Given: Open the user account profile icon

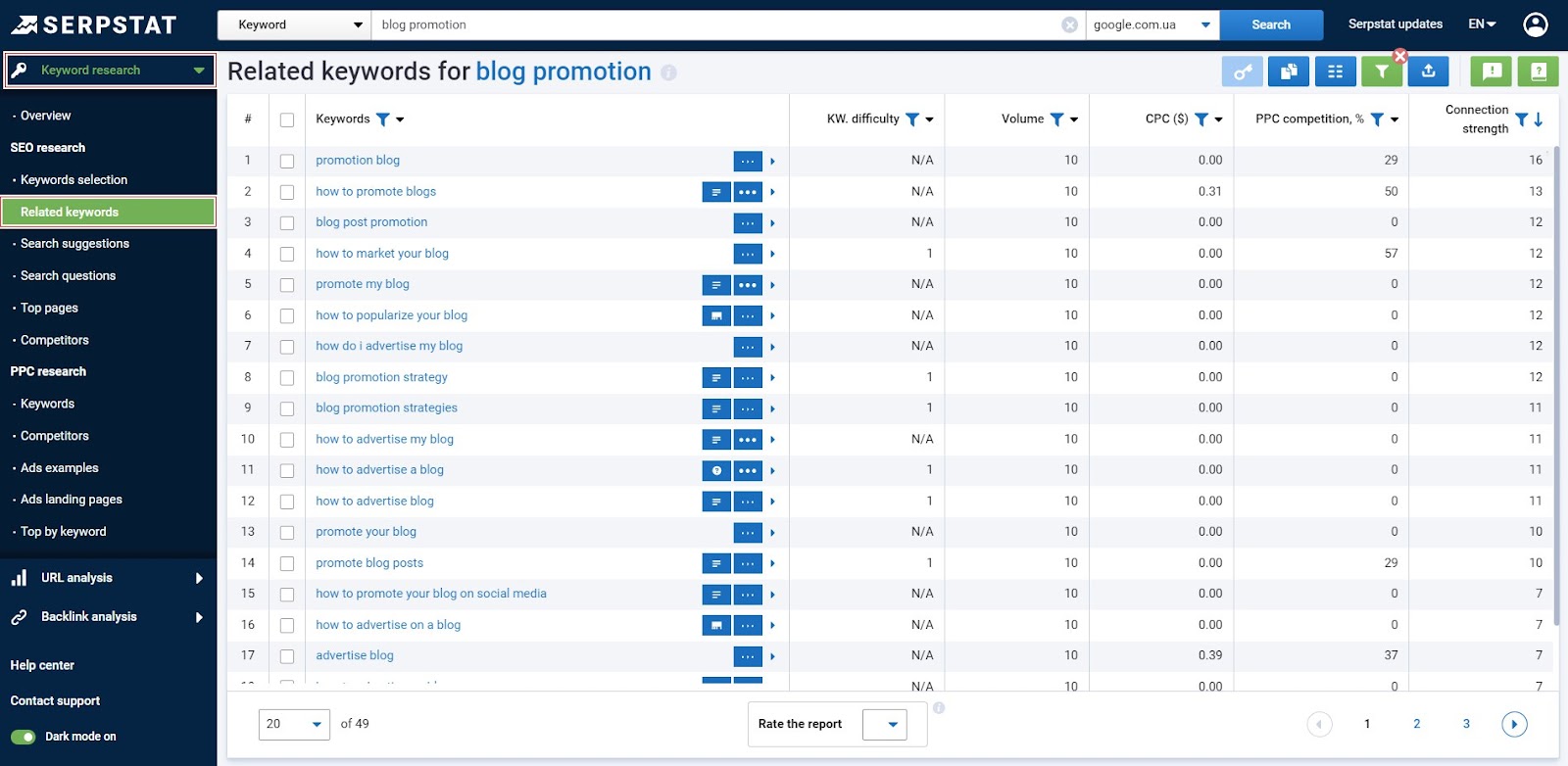Looking at the screenshot, I should 1536,24.
